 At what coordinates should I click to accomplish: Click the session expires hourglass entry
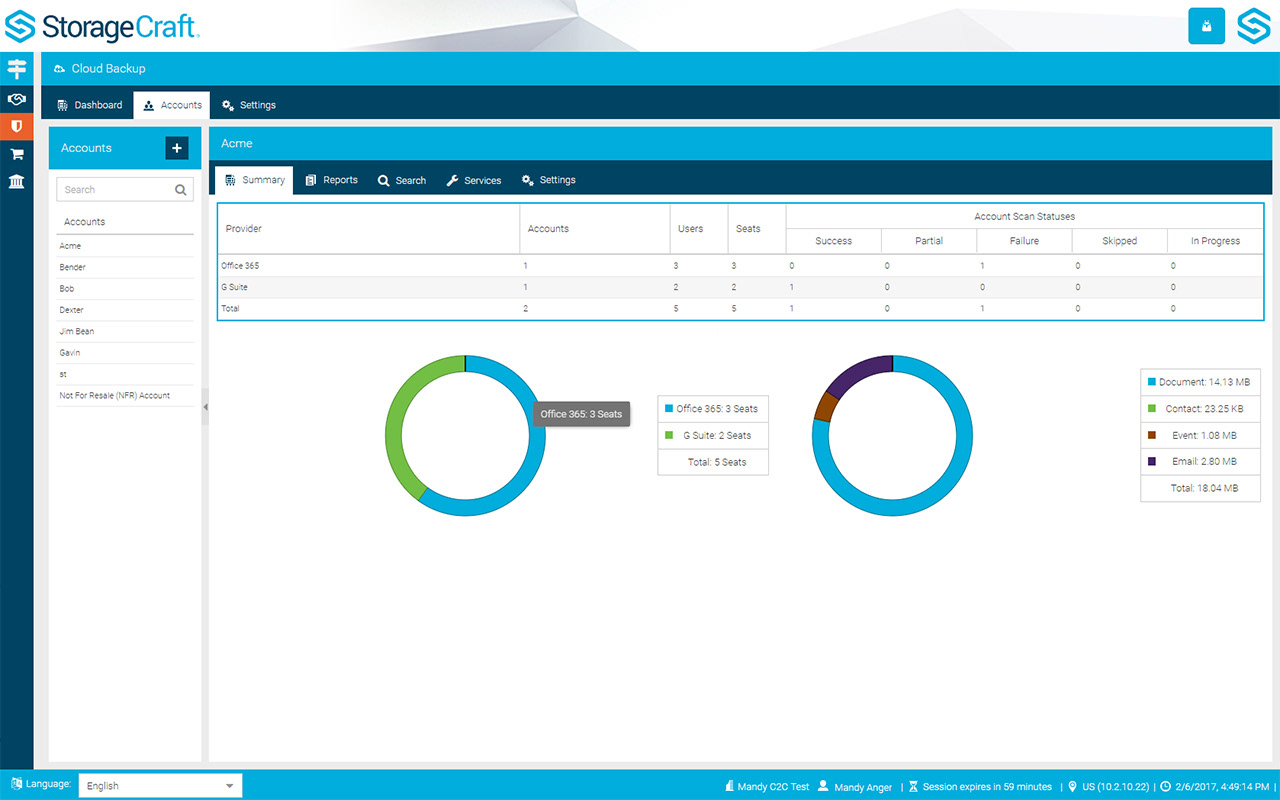980,787
